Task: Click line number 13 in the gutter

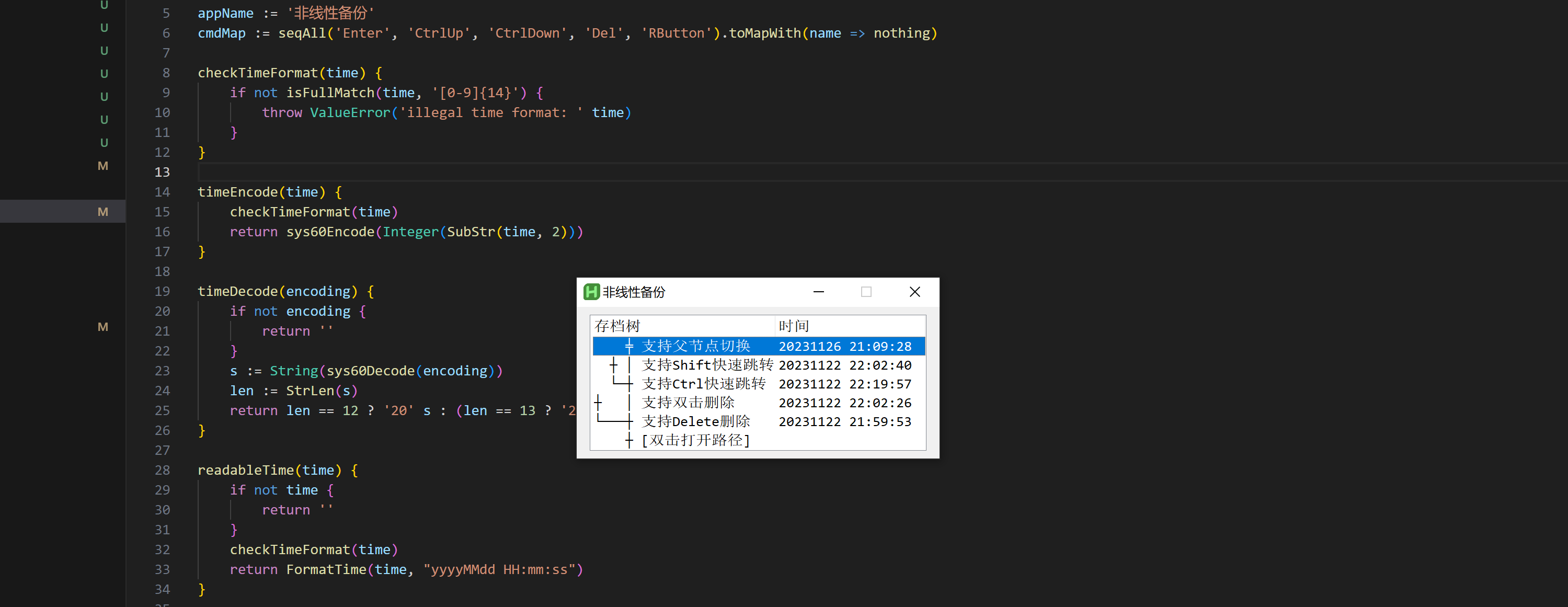Action: tap(162, 173)
